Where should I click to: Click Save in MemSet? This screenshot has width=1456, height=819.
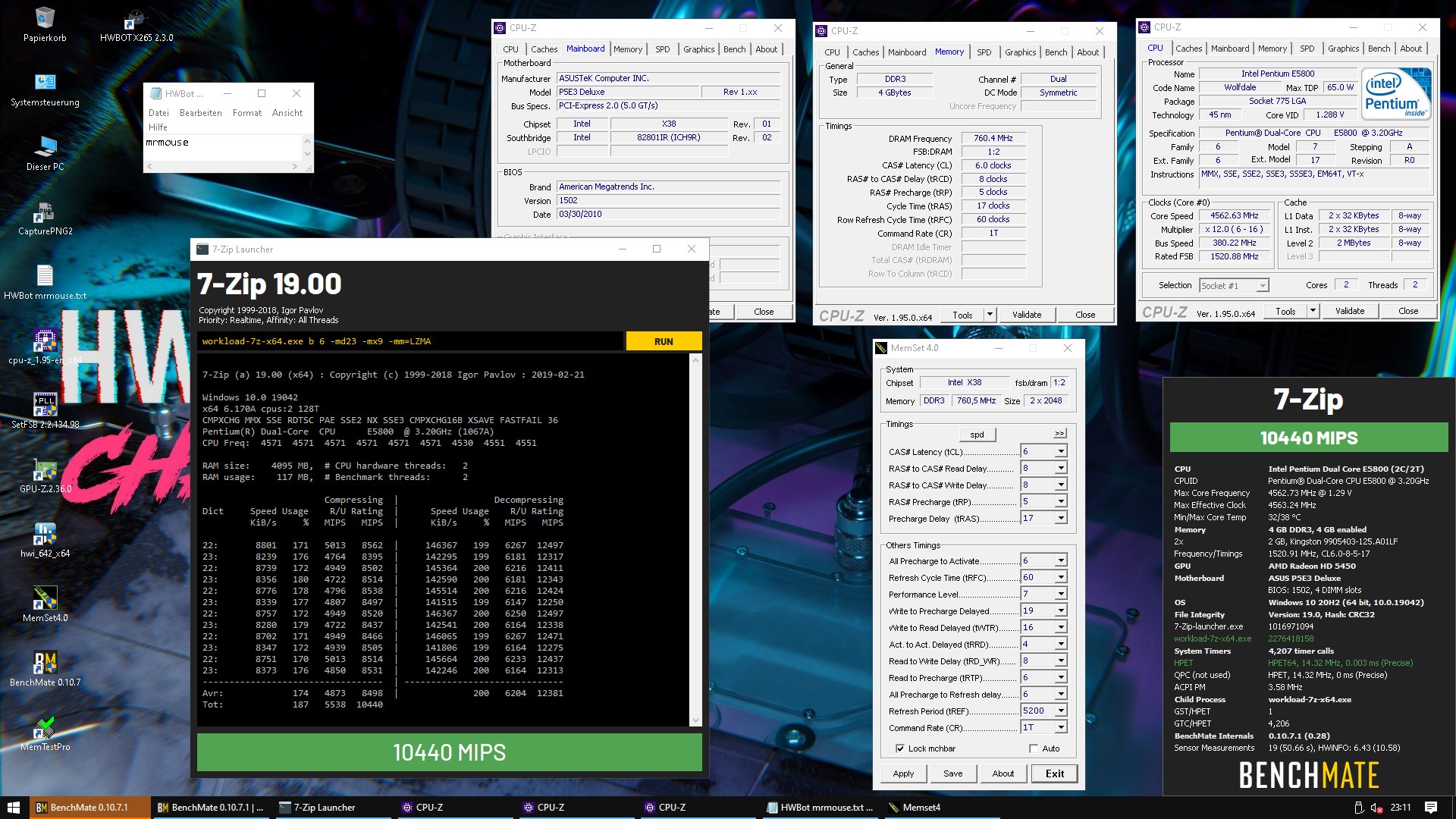[953, 773]
